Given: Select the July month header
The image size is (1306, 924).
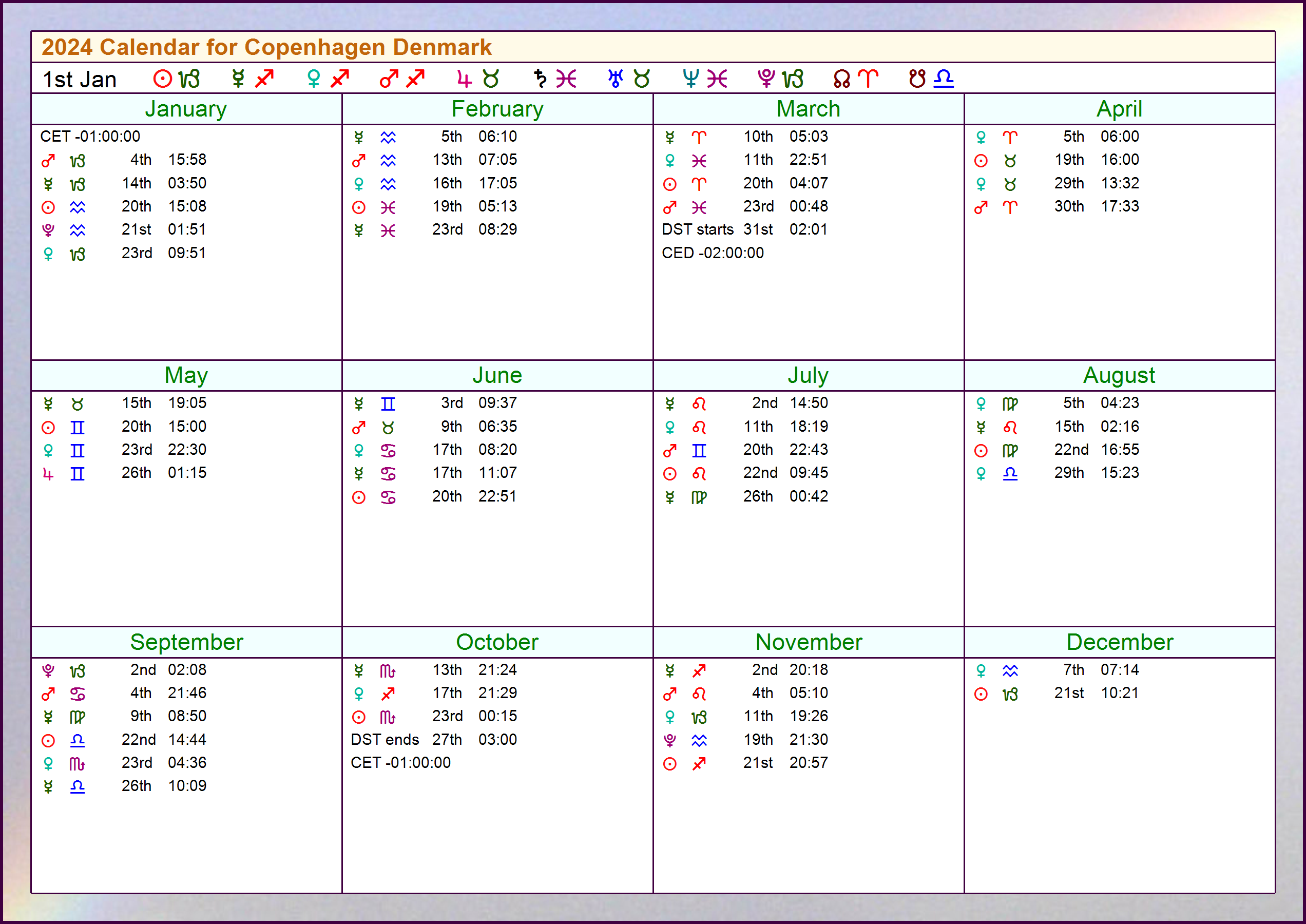Looking at the screenshot, I should click(x=808, y=375).
